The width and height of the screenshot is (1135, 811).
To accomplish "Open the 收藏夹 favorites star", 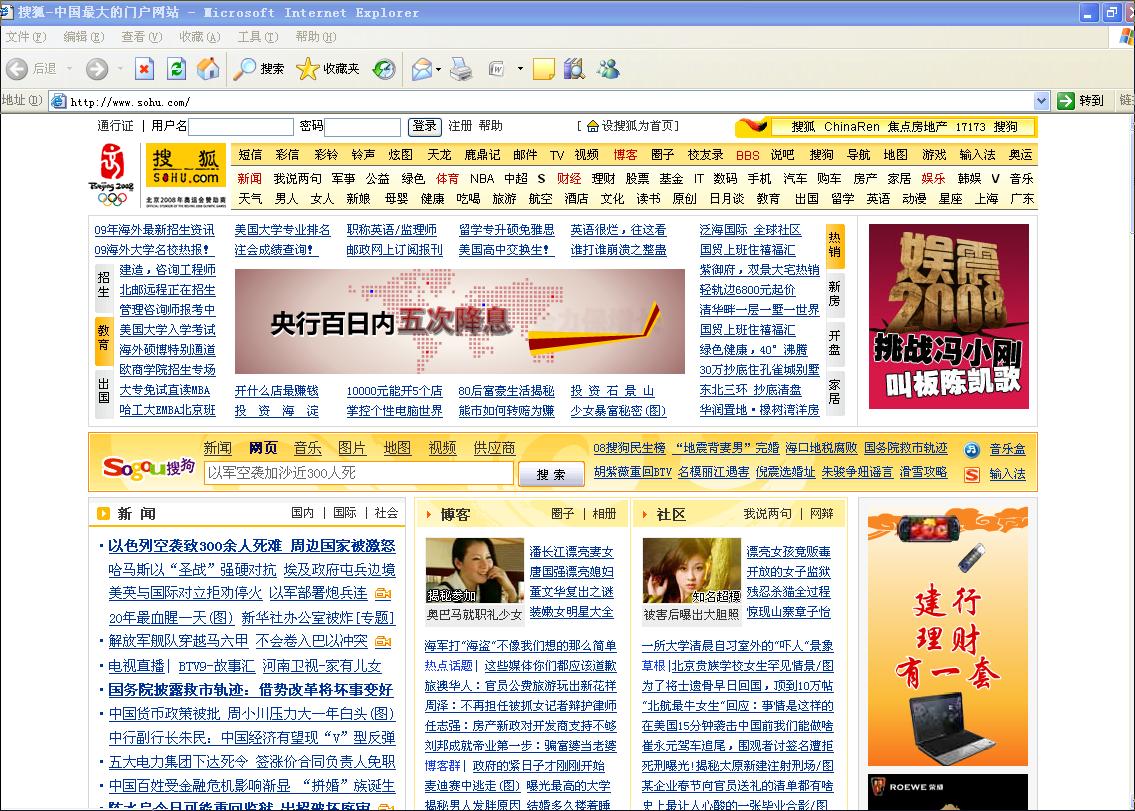I will 328,69.
